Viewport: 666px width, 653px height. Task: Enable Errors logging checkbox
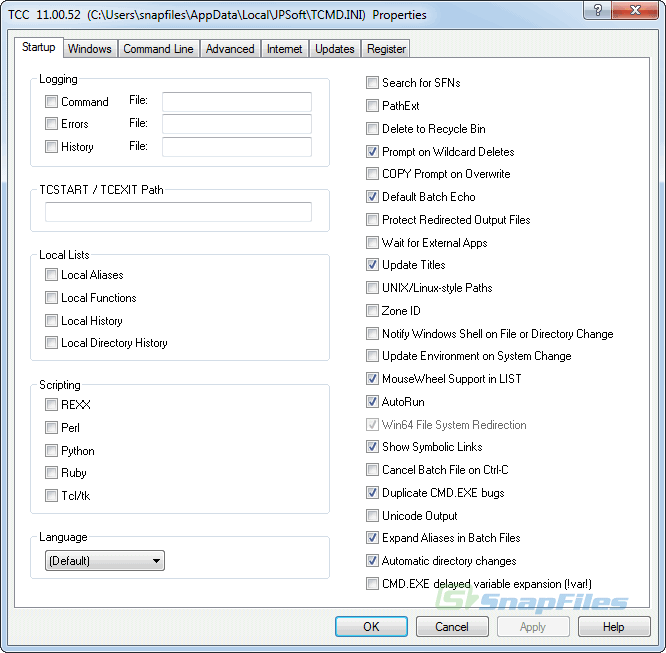(51, 124)
